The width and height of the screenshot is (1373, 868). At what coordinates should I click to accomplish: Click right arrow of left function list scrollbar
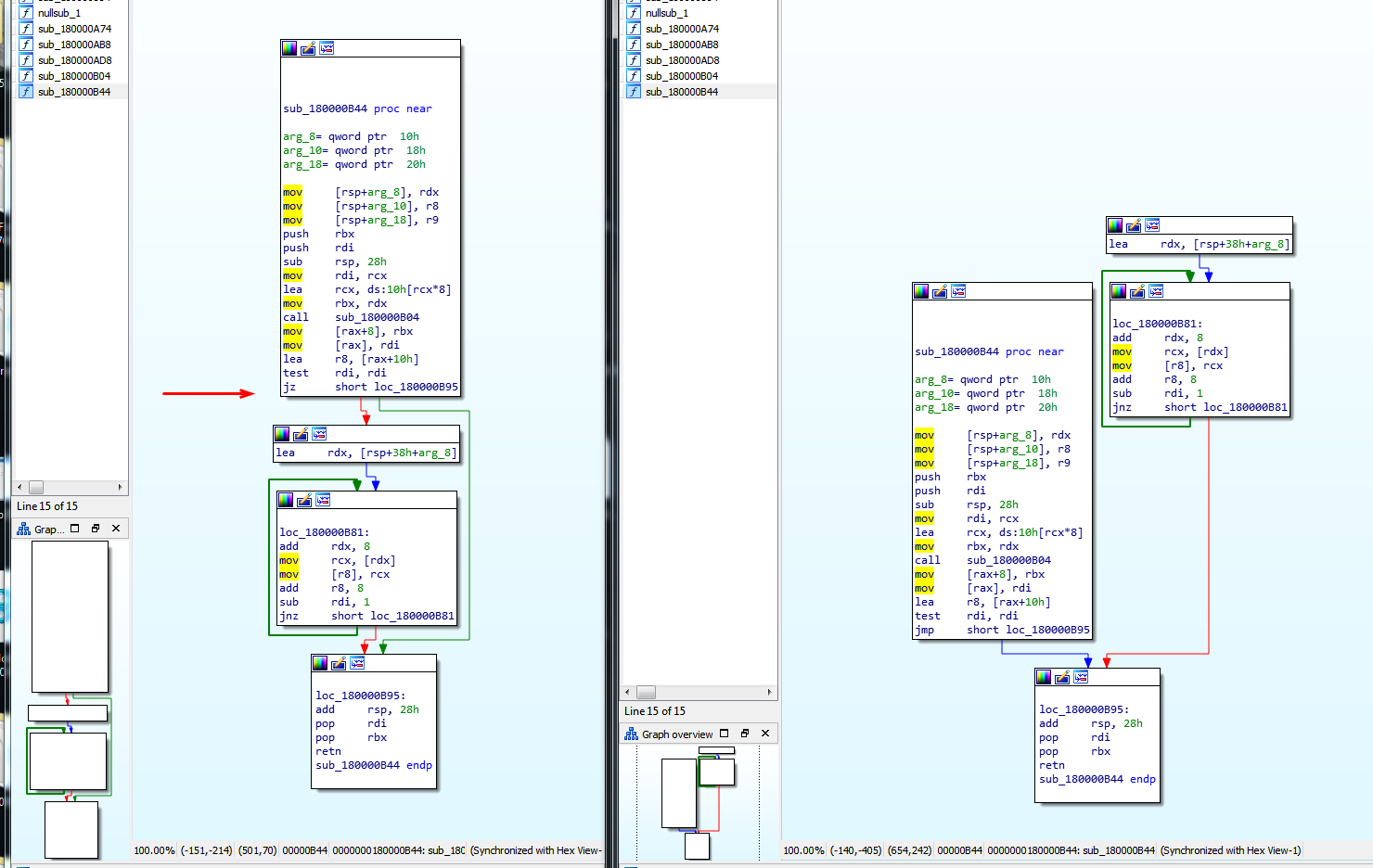click(120, 487)
